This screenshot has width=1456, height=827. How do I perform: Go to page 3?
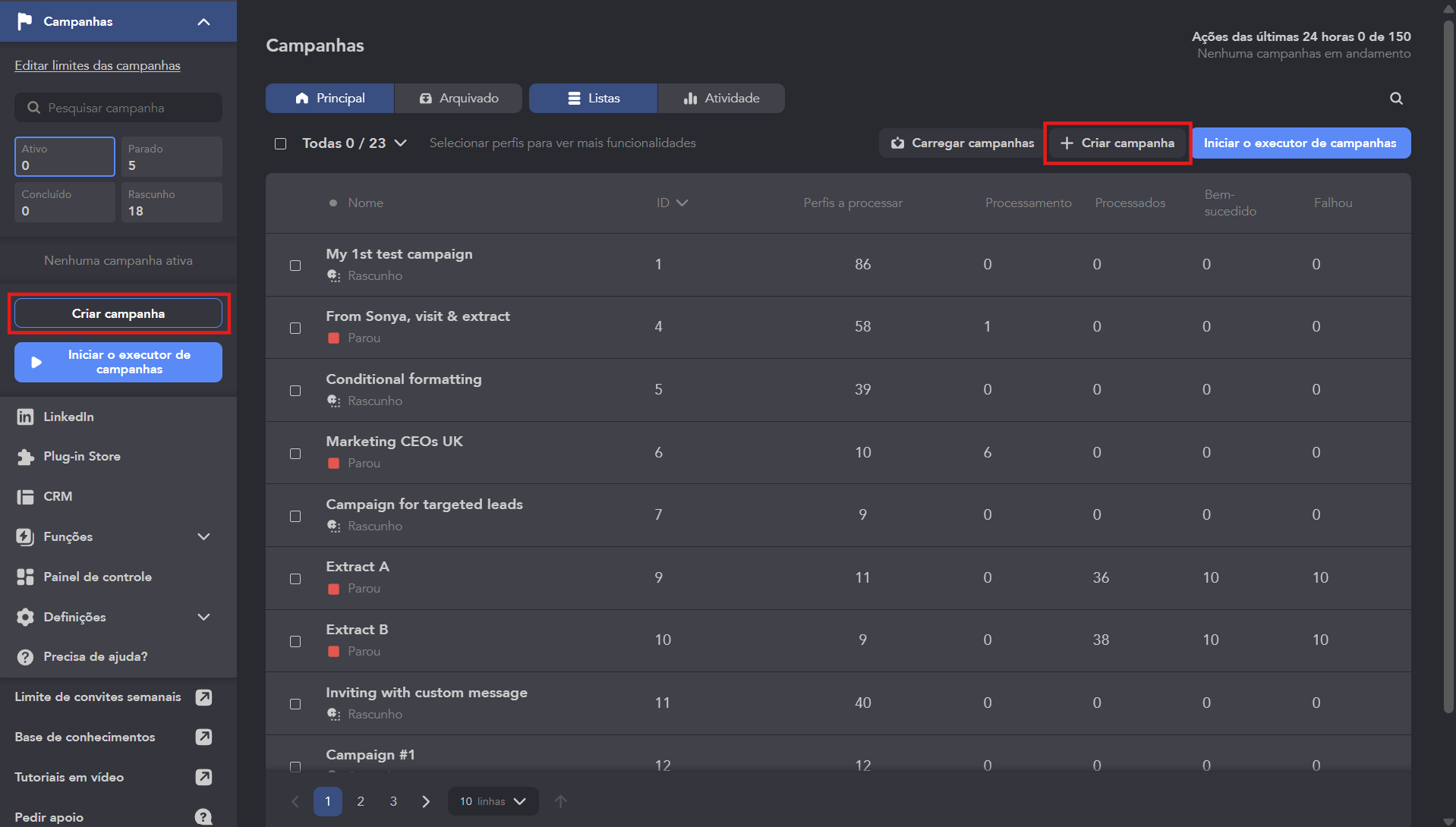(393, 801)
